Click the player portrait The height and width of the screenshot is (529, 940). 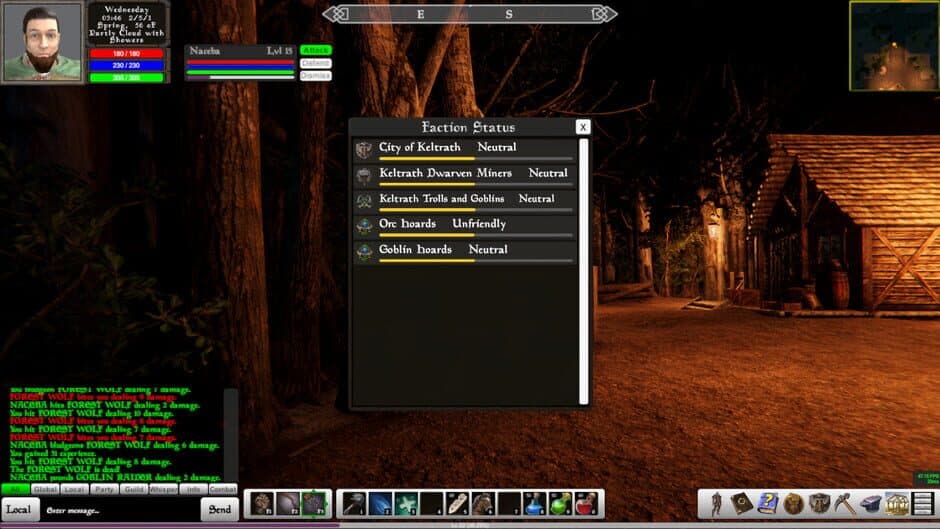(43, 42)
